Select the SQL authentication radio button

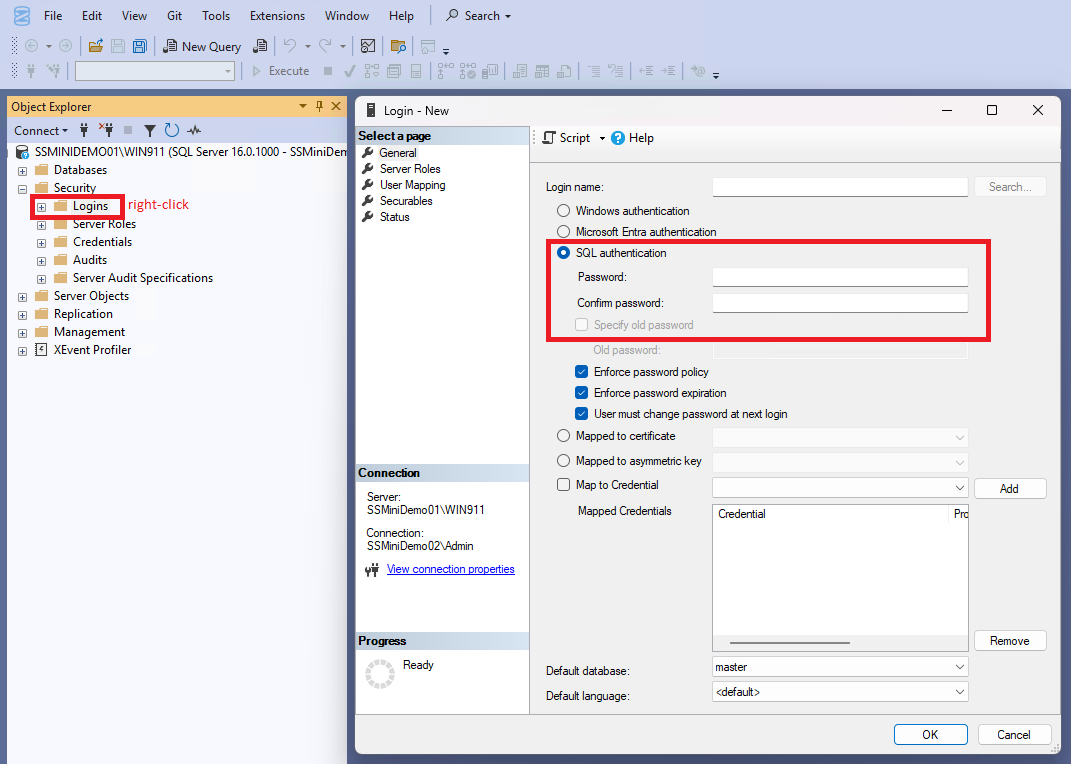pos(564,253)
